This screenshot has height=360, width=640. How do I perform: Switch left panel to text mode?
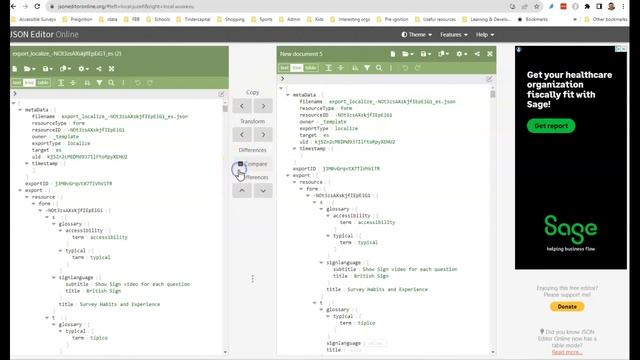coord(17,83)
